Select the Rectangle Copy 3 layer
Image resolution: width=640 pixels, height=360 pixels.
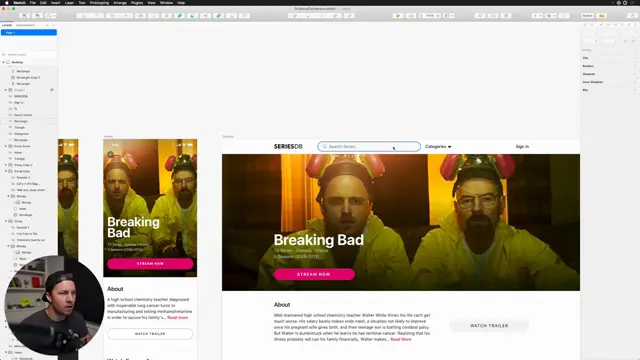[28, 77]
